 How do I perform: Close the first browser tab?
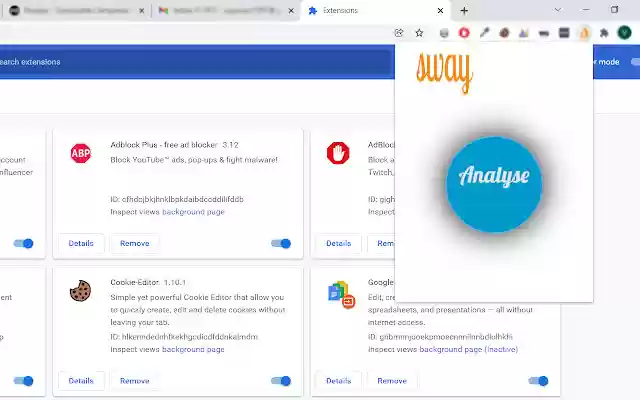pos(142,11)
